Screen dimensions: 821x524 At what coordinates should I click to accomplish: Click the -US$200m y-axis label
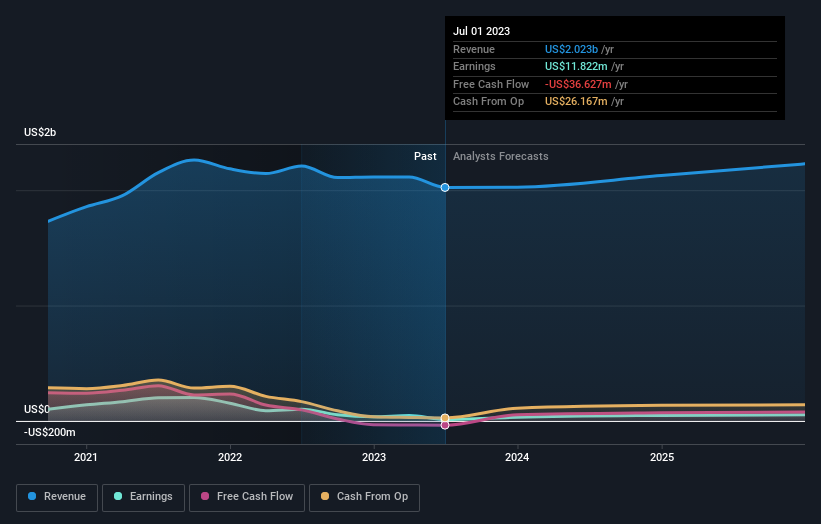point(50,432)
